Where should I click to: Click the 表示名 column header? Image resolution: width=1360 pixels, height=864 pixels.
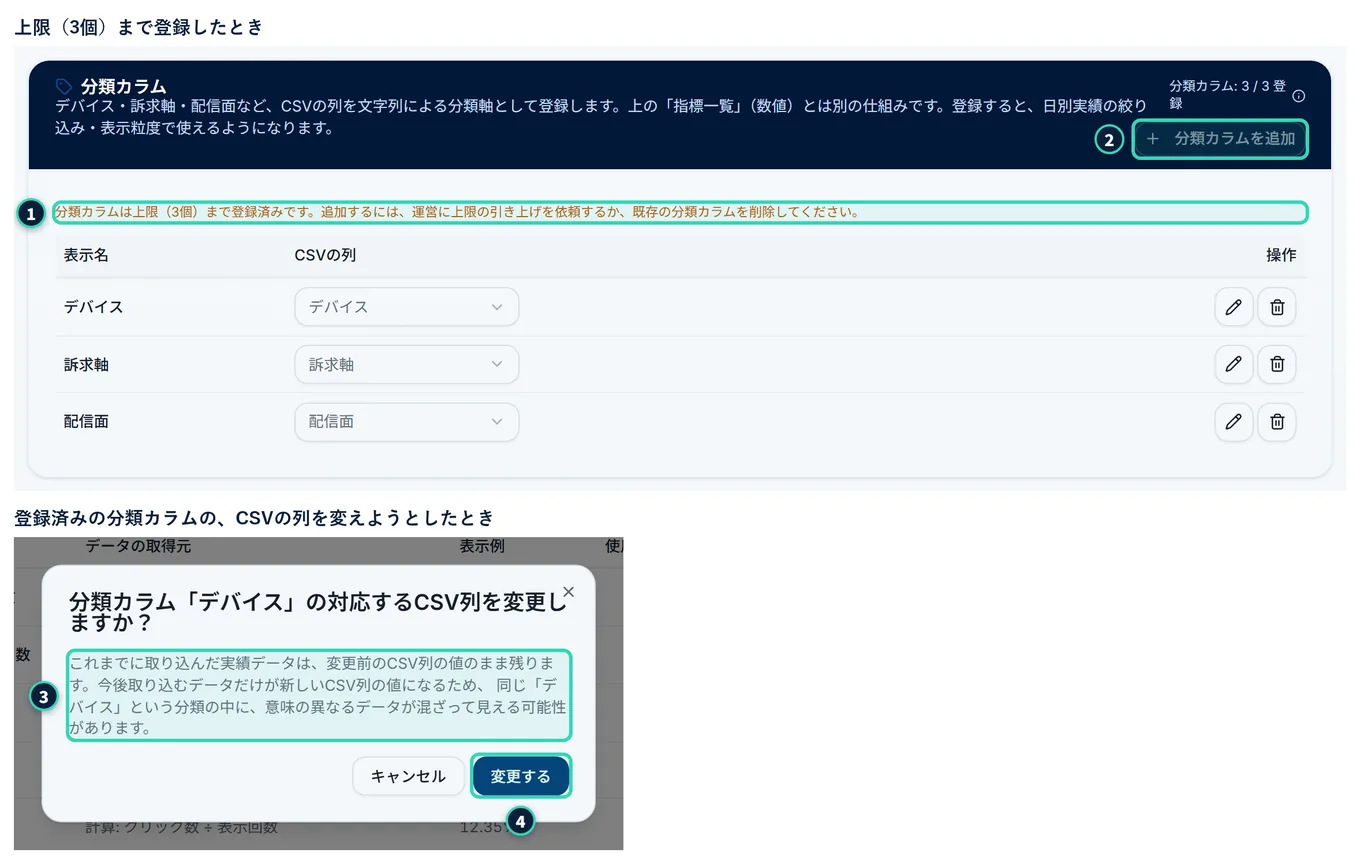pyautogui.click(x=86, y=255)
